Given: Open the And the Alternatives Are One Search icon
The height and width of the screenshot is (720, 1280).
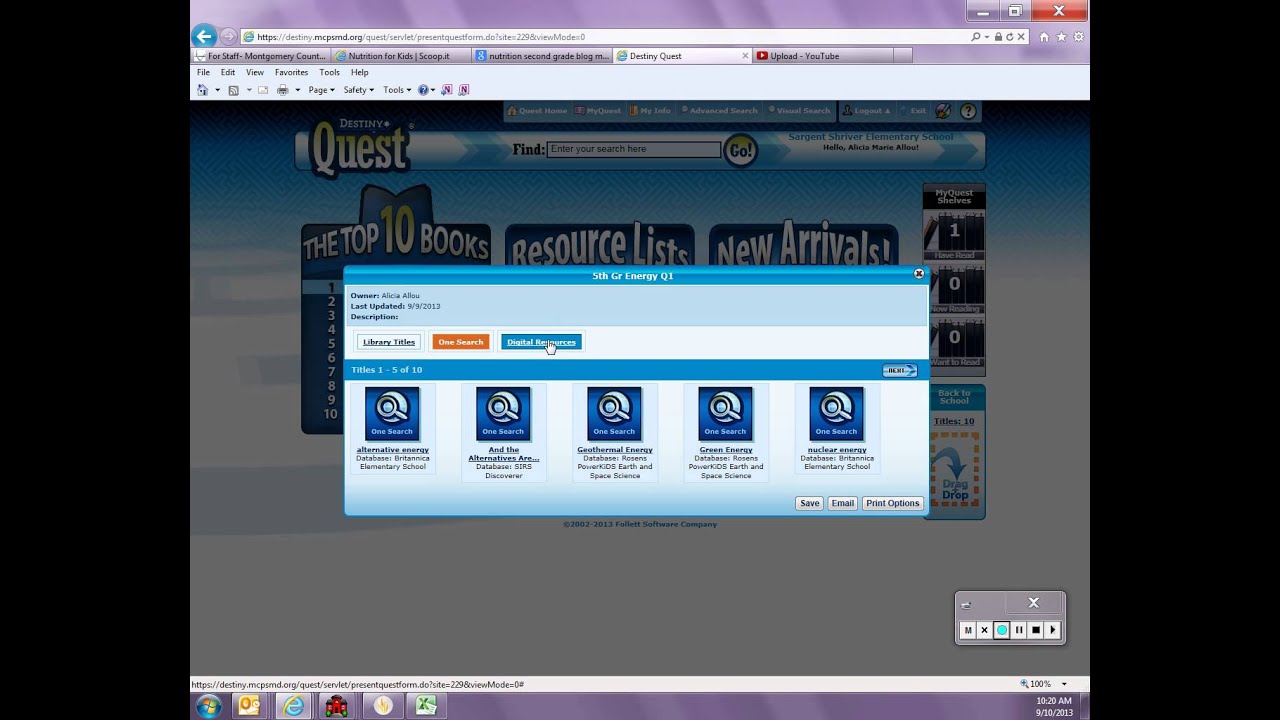Looking at the screenshot, I should (x=503, y=414).
